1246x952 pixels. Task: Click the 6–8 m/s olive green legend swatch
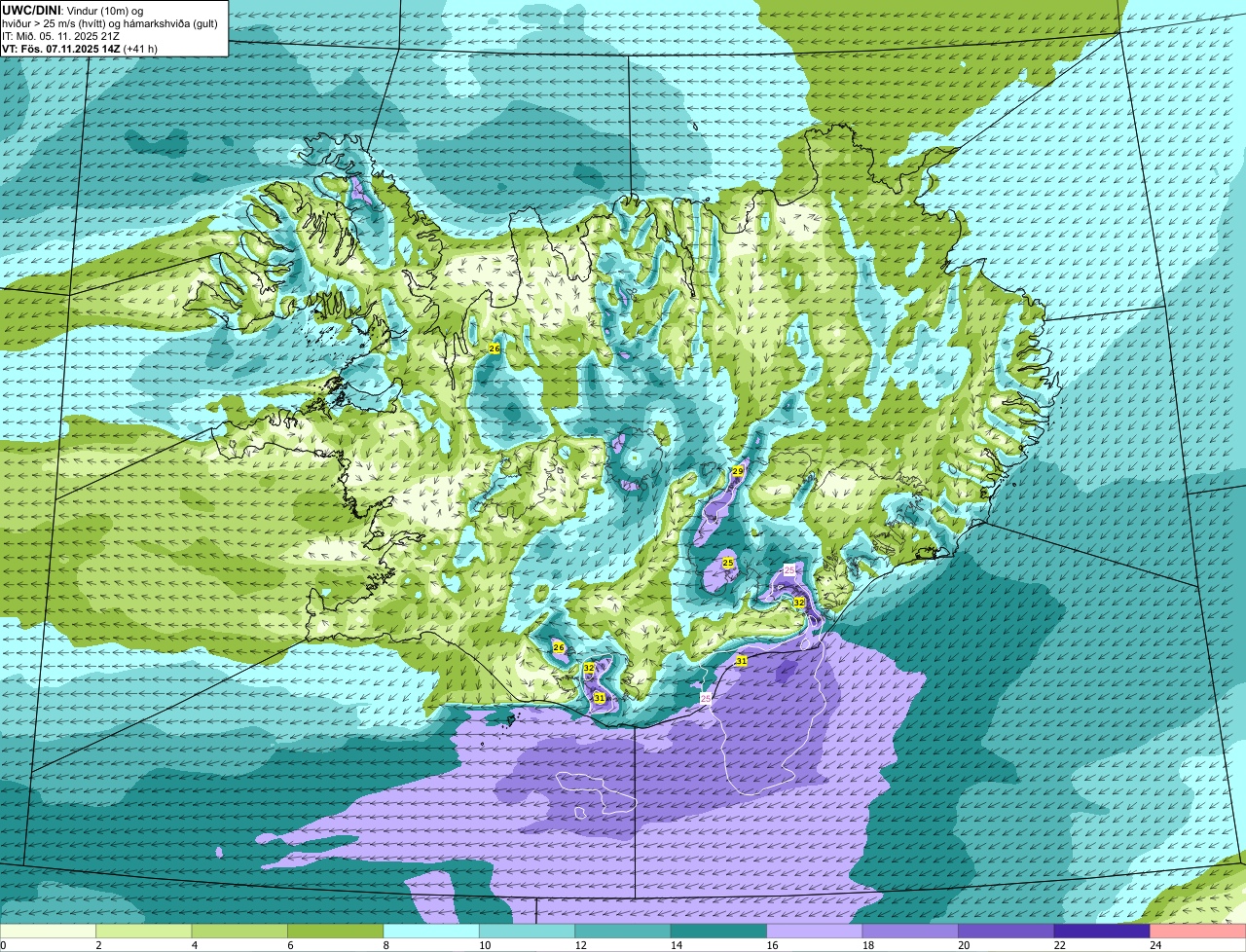(x=336, y=931)
